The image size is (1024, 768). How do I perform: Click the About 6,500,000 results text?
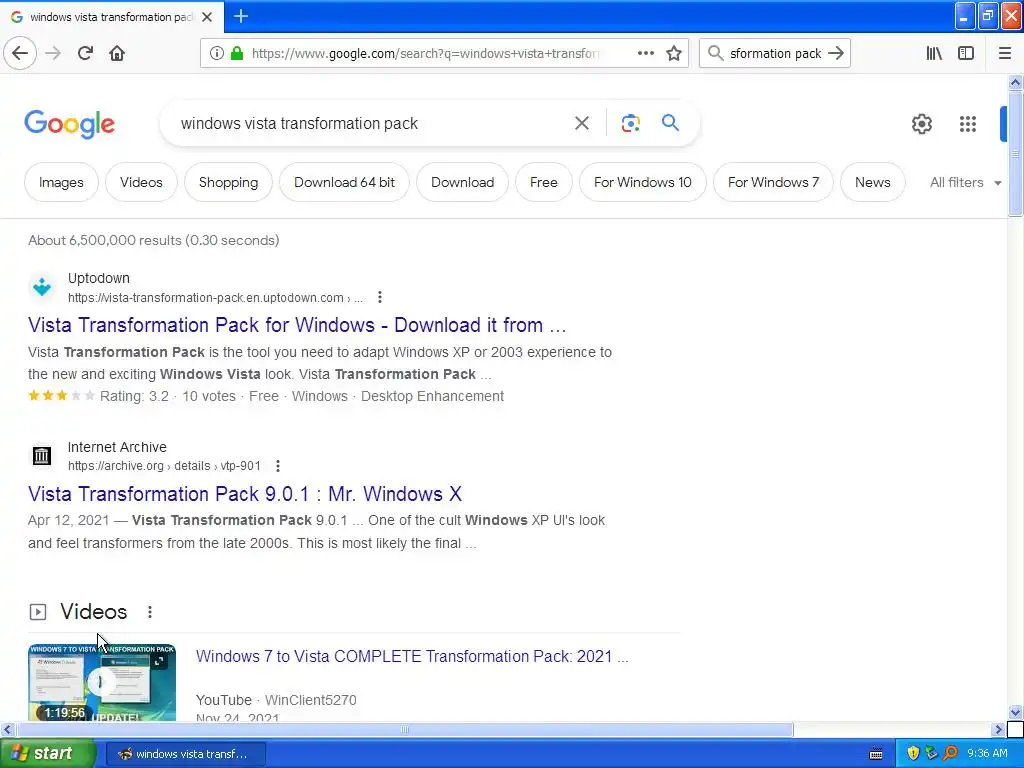coord(153,240)
